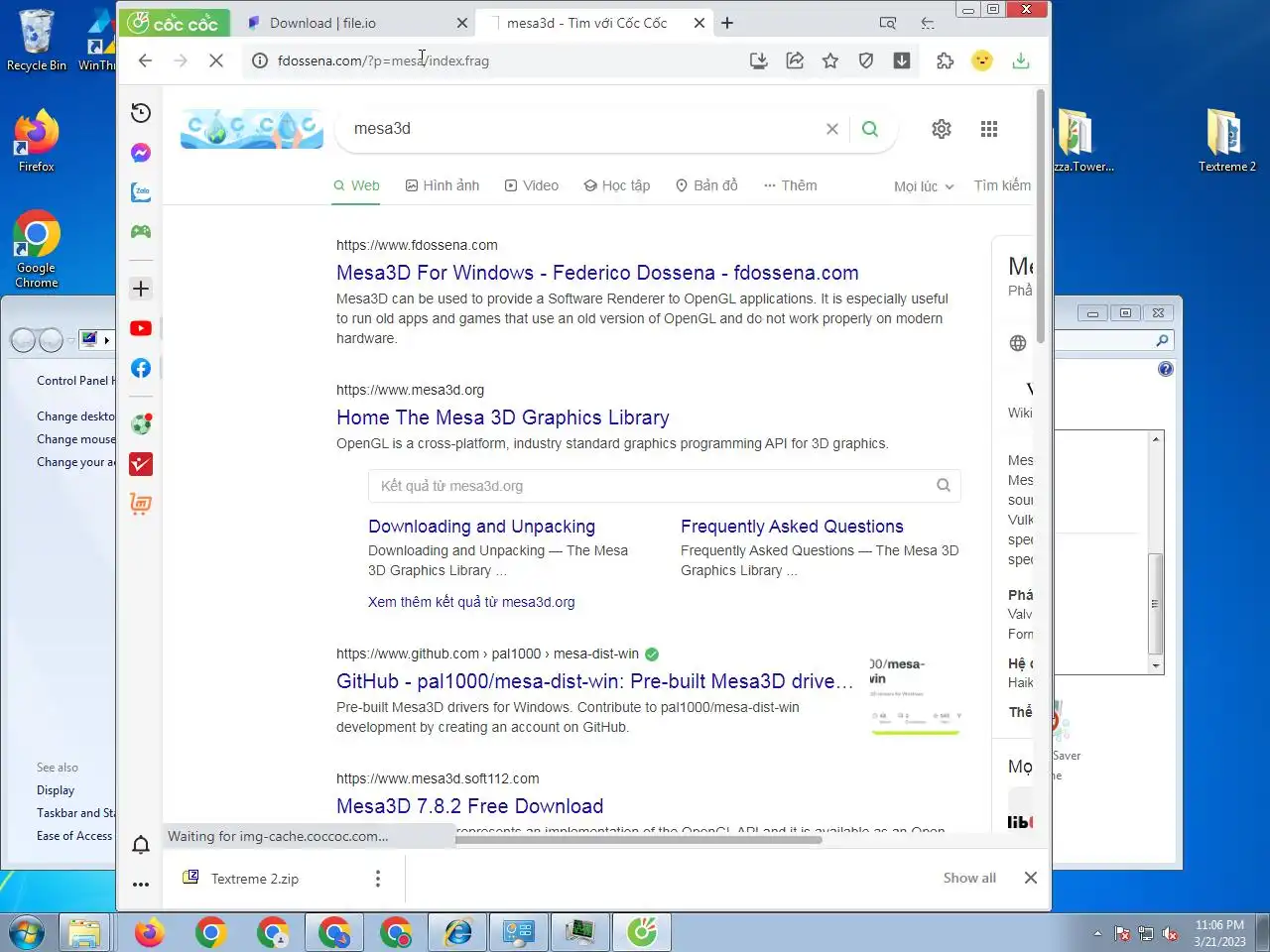Share this page via the share icon

pyautogui.click(x=795, y=60)
